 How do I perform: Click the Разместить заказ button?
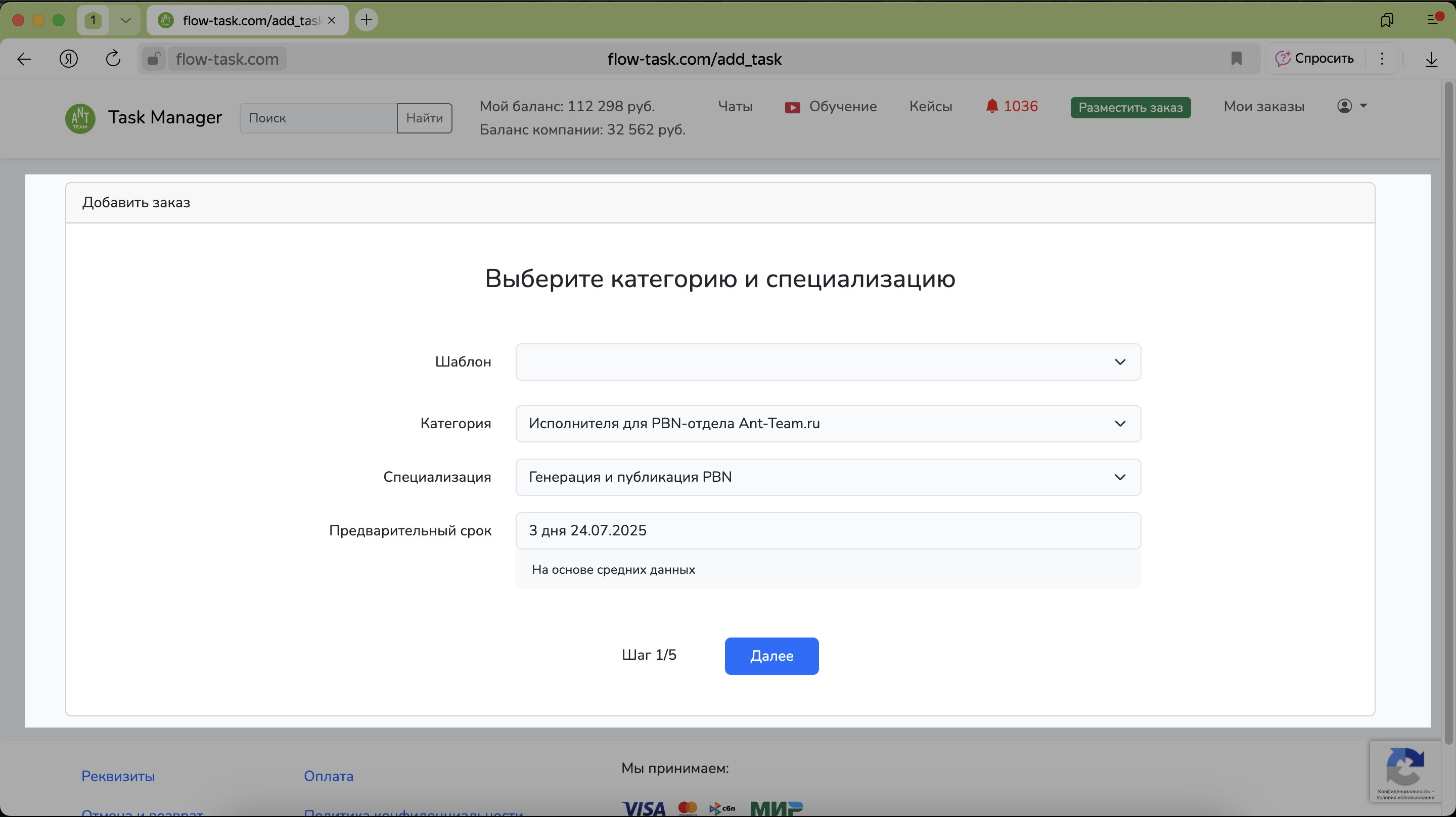[x=1130, y=107]
